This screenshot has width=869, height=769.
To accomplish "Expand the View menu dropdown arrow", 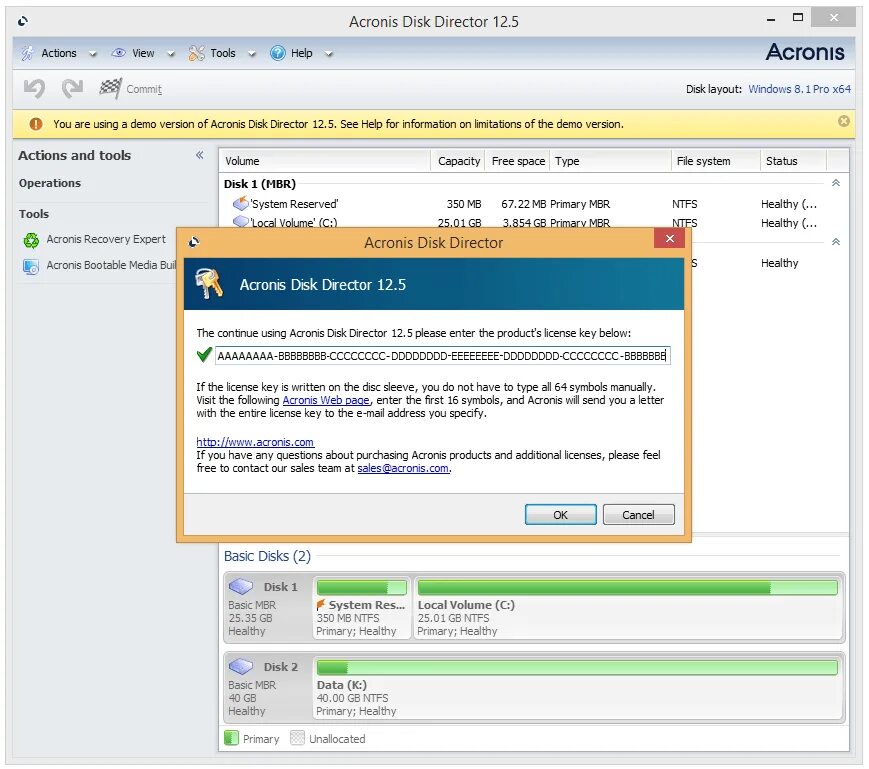I will coord(171,54).
